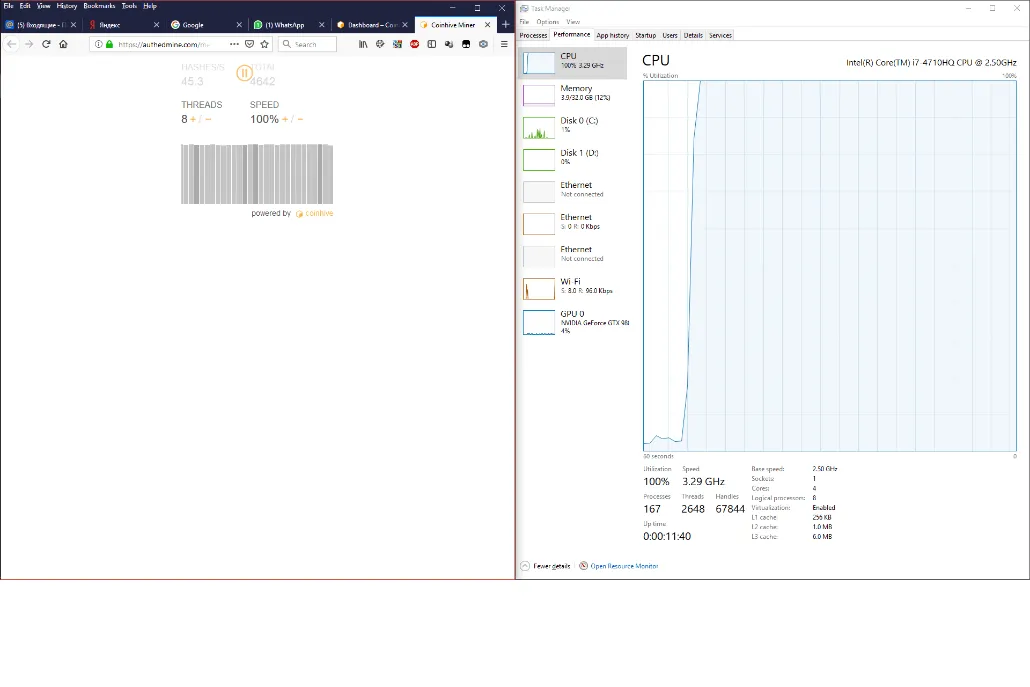Pause the Coinhive miner
This screenshot has height=687, width=1030.
[x=244, y=73]
